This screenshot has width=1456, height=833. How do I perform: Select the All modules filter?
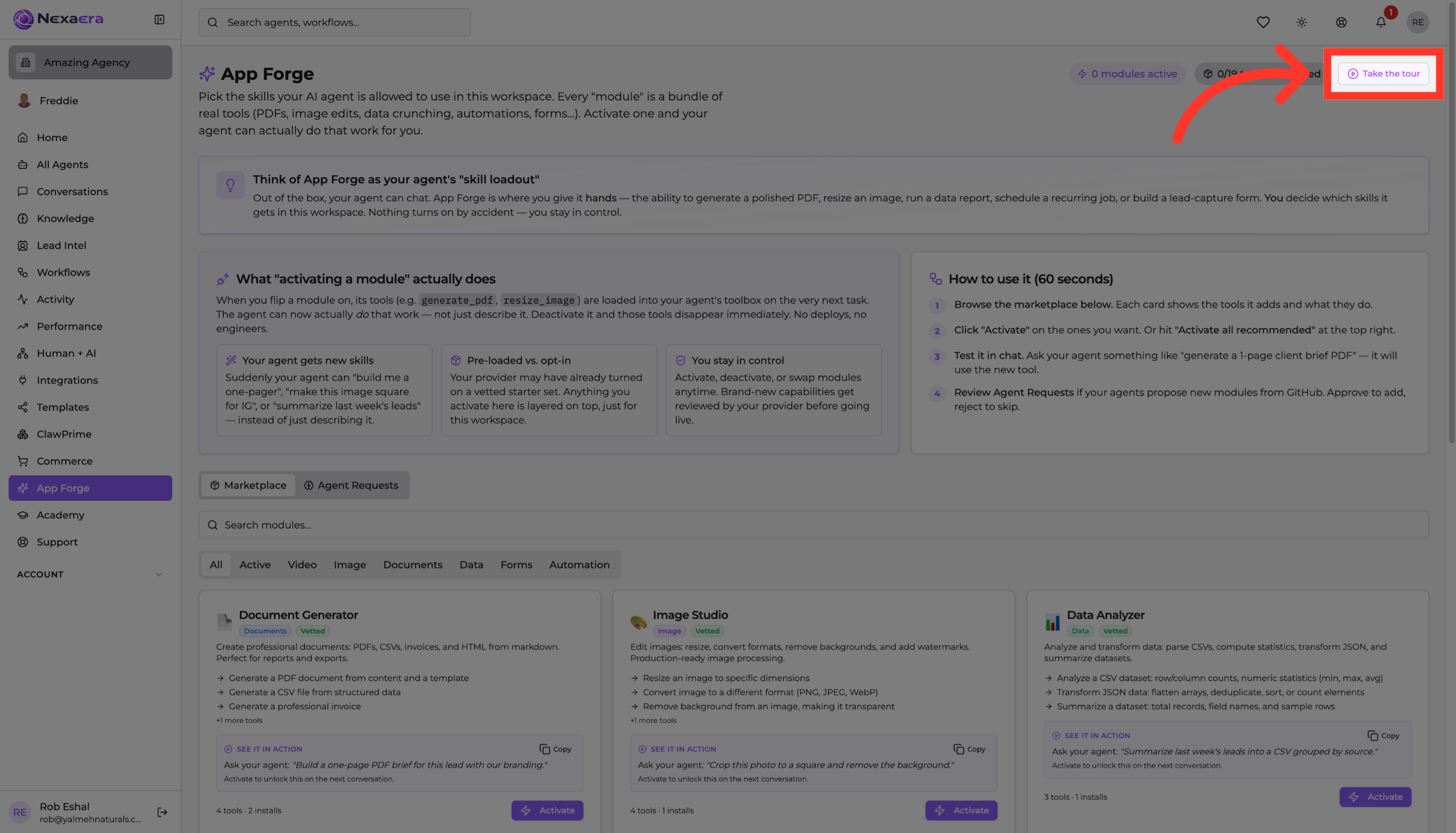(216, 565)
